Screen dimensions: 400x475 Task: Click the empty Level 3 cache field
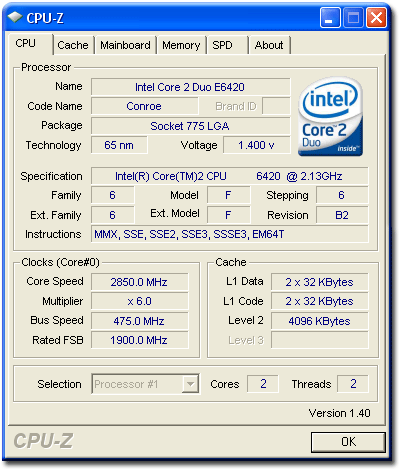coord(320,340)
